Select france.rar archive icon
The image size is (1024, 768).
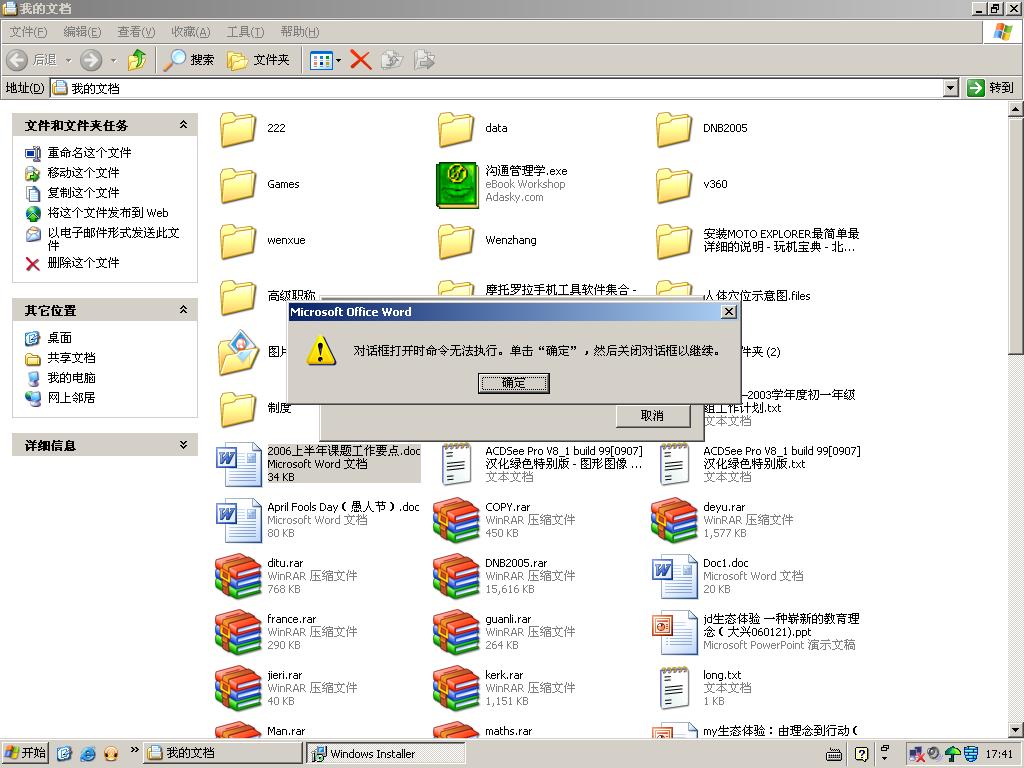[x=238, y=633]
